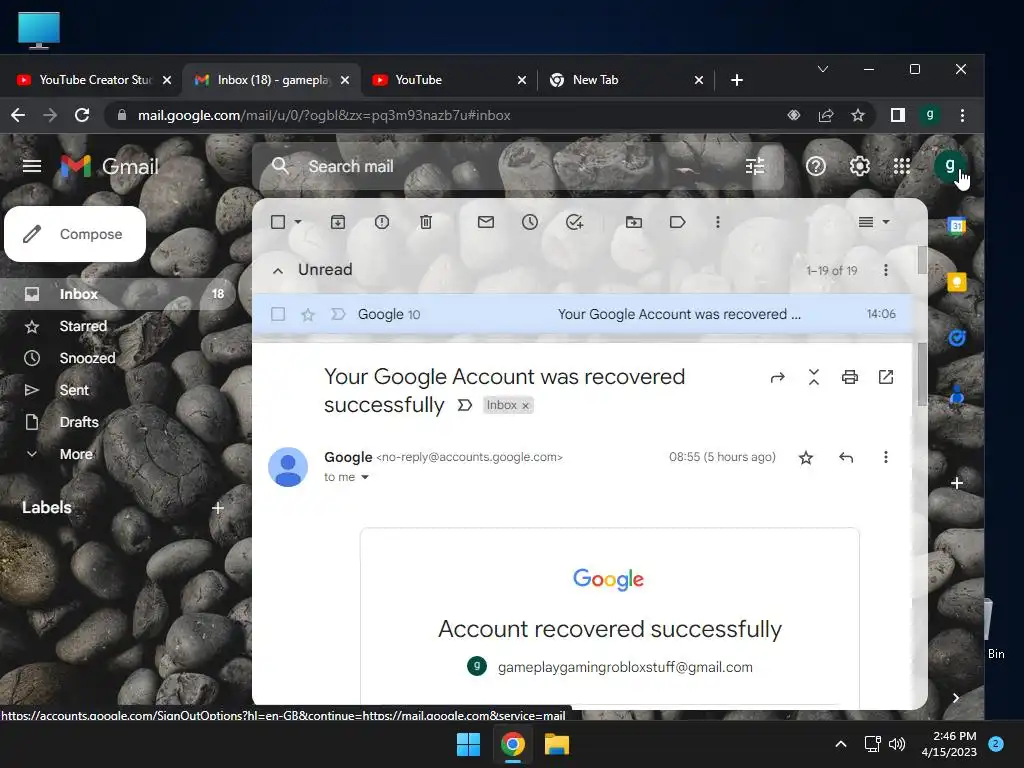The image size is (1024, 768).
Task: Click the Google account avatar in Gmail
Action: (x=950, y=165)
